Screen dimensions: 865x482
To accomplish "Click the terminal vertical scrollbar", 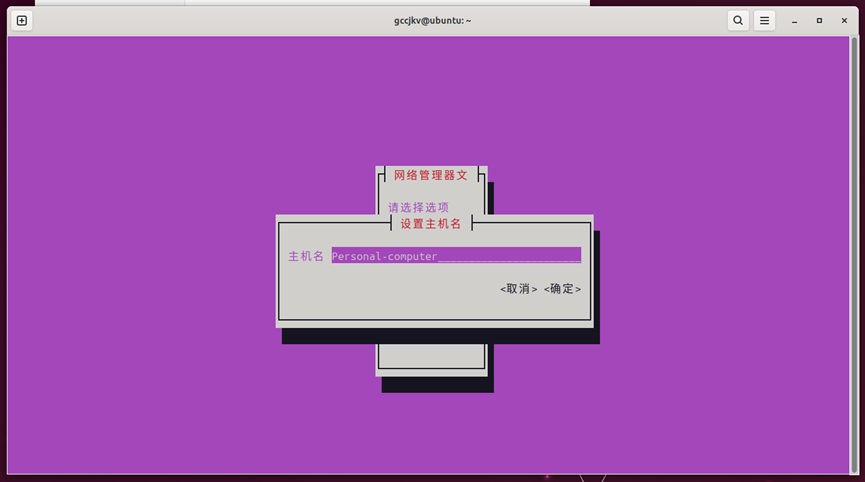I will 855,254.
